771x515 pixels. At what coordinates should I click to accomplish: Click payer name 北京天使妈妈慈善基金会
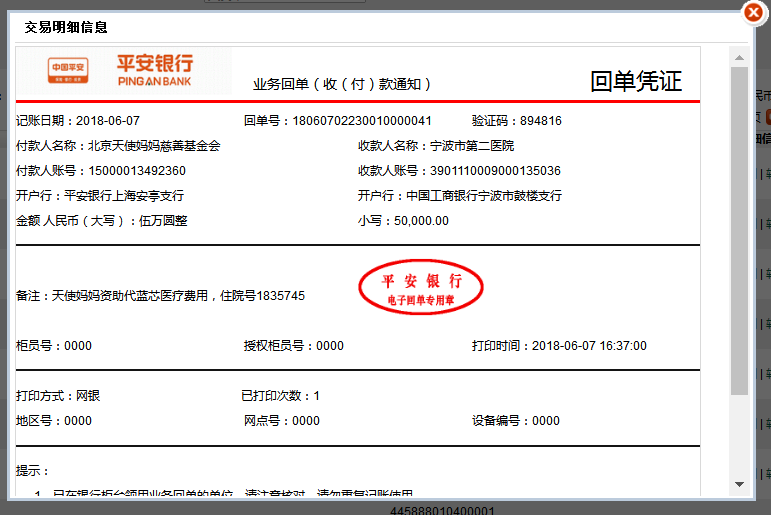[x=154, y=146]
